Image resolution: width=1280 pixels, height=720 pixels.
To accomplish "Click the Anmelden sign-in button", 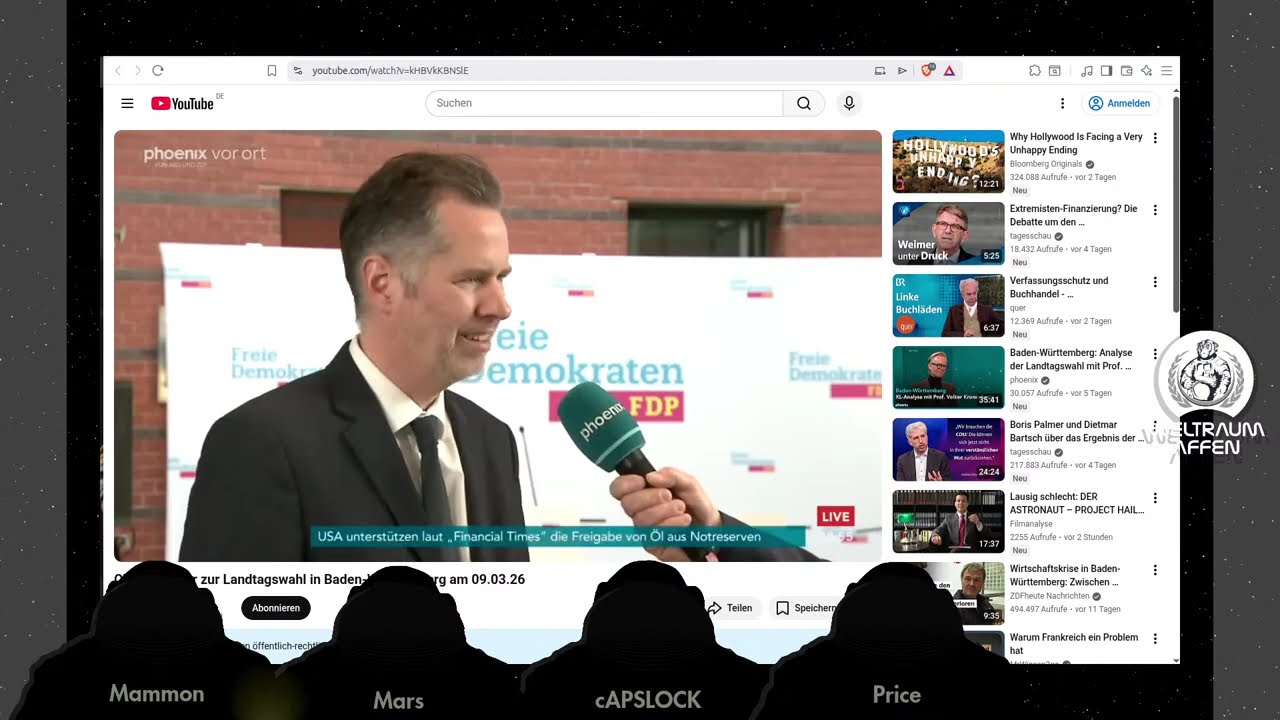I will [x=1120, y=103].
